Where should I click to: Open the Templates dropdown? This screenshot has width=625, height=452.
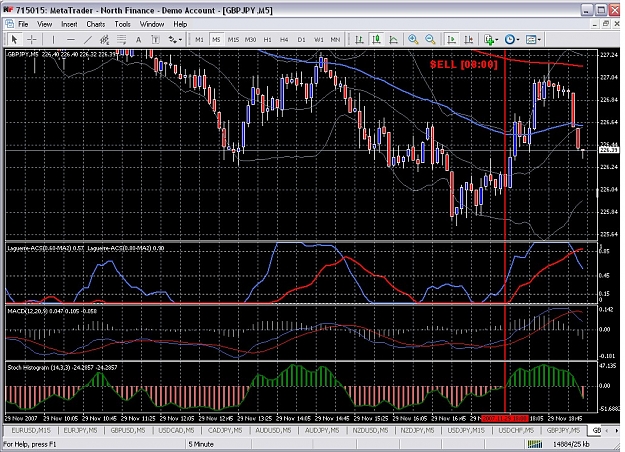pyautogui.click(x=533, y=39)
